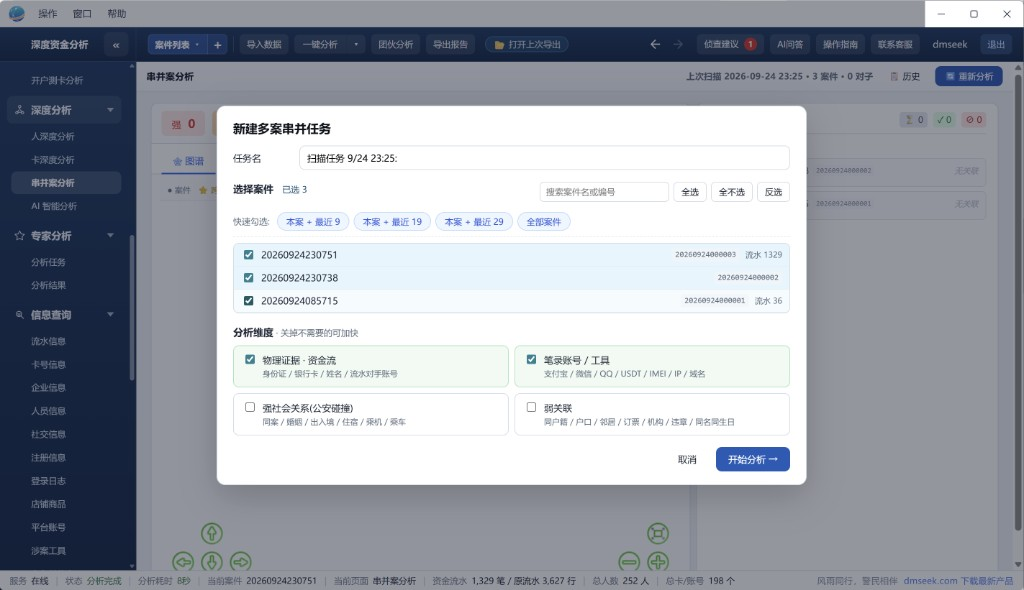Open the folder icon 打开上次导出
This screenshot has width=1024, height=590.
(x=527, y=44)
